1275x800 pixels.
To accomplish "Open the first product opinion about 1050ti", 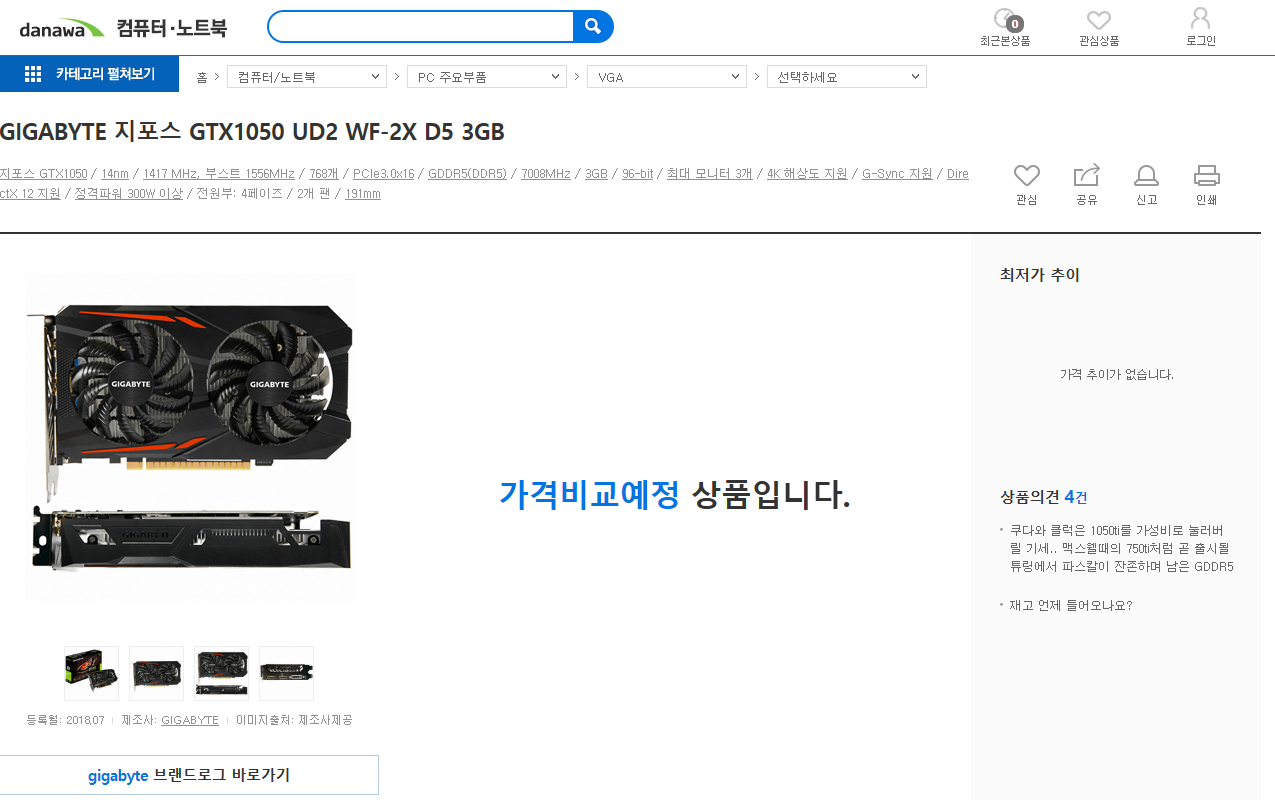I will click(x=1121, y=548).
